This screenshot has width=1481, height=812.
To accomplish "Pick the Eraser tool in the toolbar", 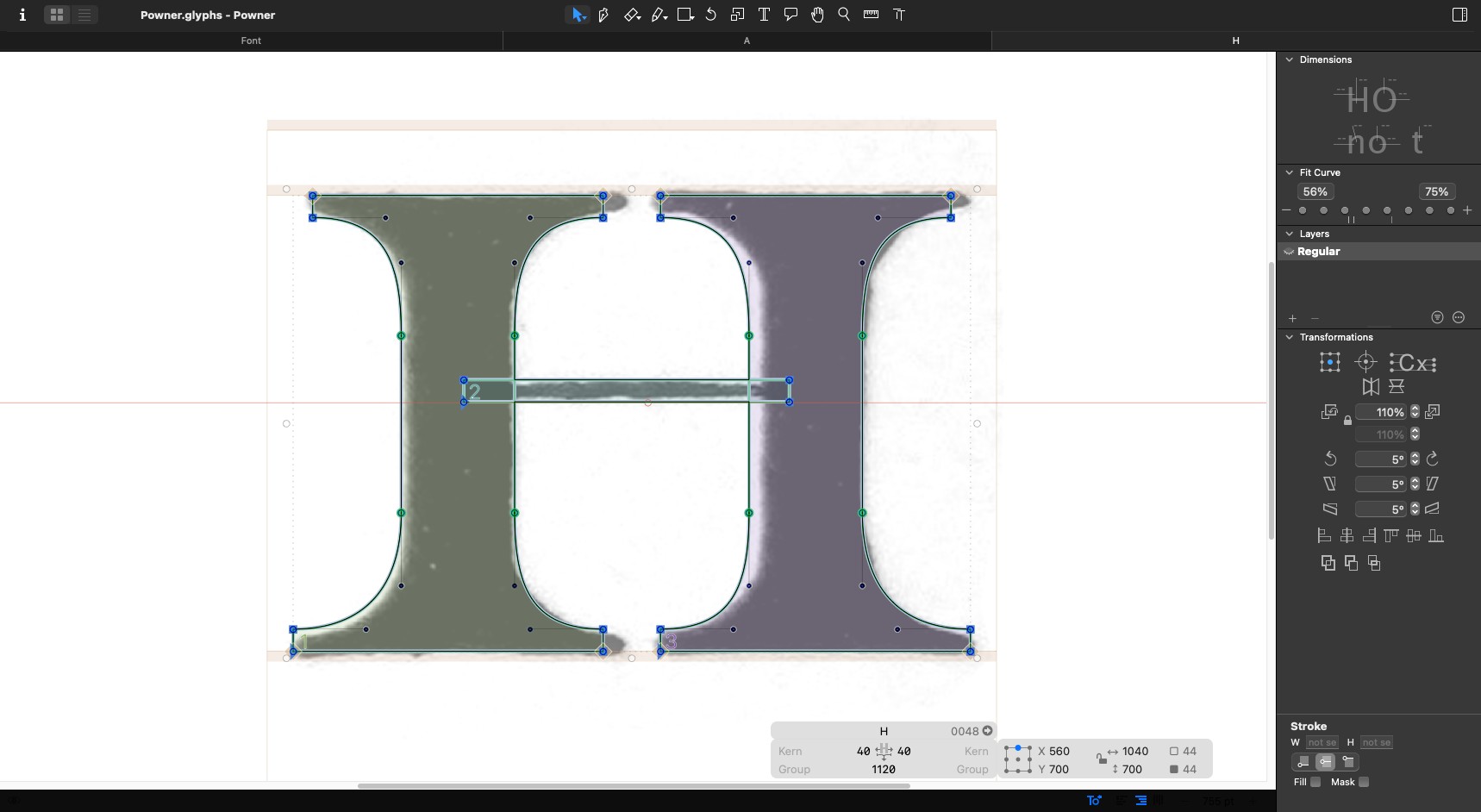I will [632, 15].
